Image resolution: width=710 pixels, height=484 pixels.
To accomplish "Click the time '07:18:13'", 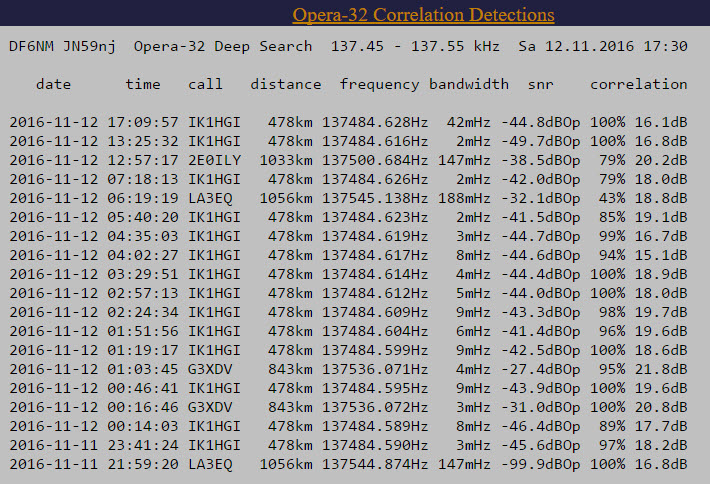I will point(143,179).
